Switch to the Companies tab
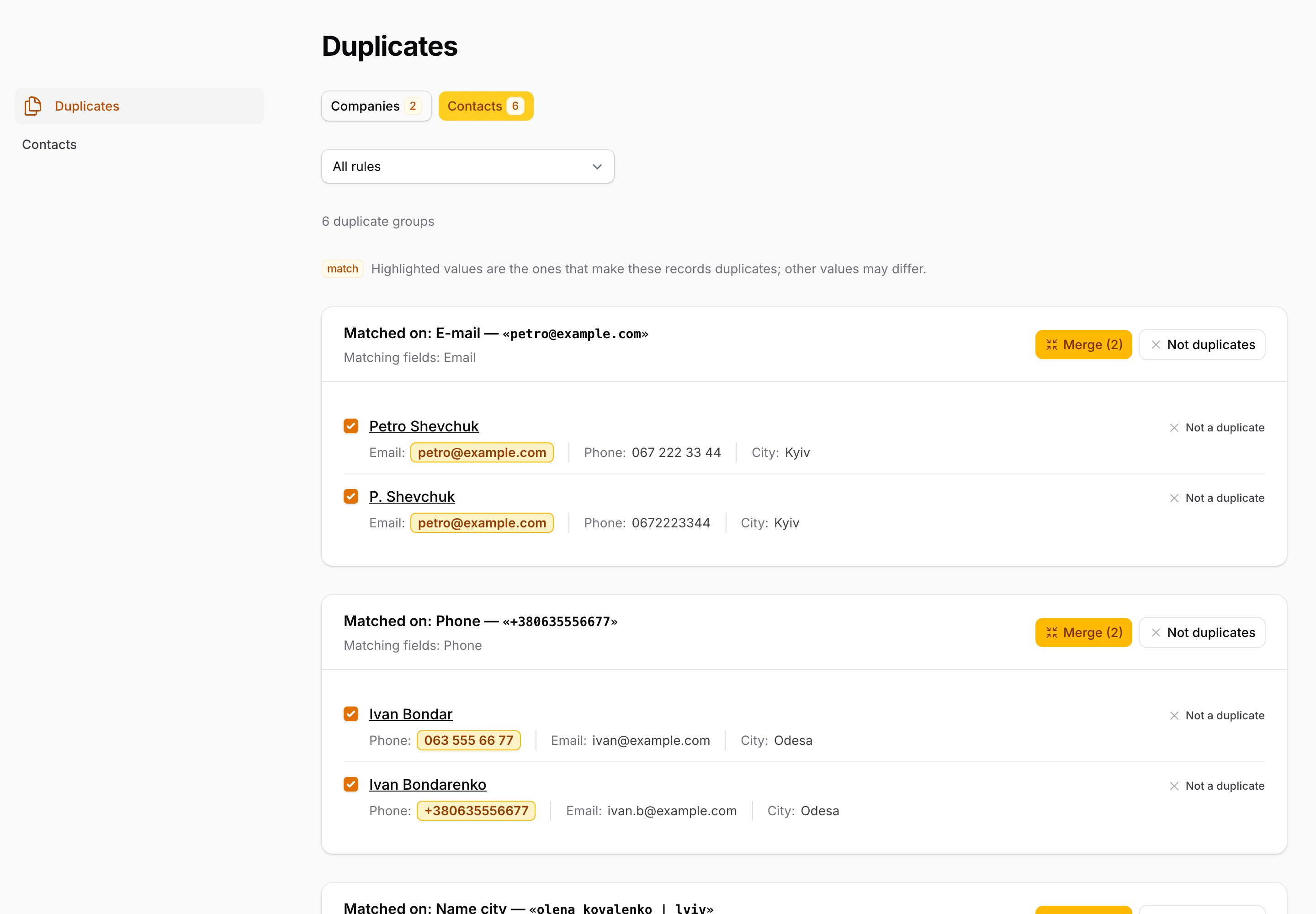Viewport: 1316px width, 914px height. (376, 106)
